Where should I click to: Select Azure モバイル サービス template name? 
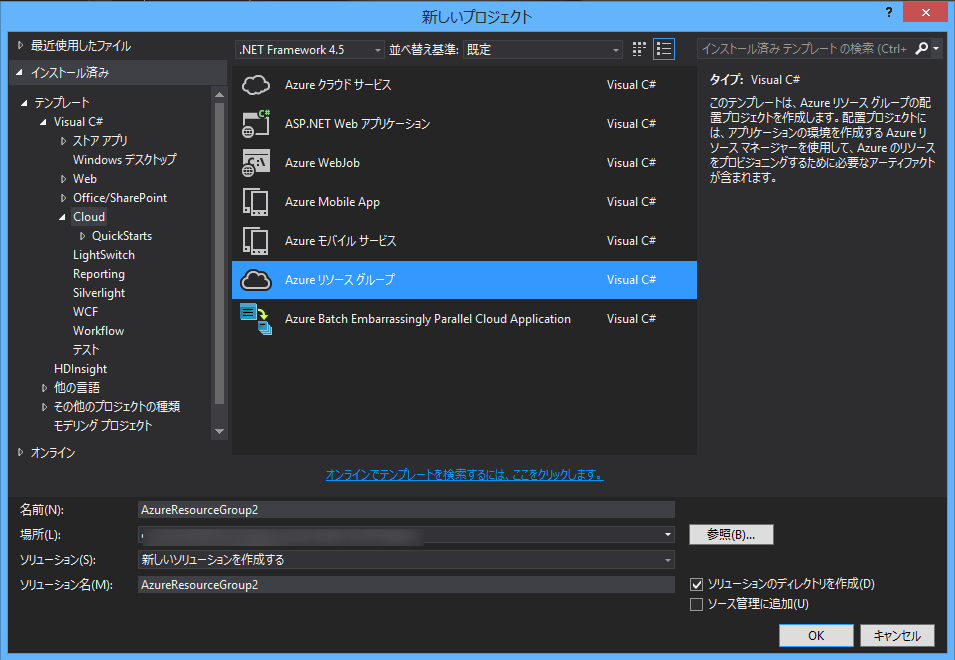[x=340, y=240]
